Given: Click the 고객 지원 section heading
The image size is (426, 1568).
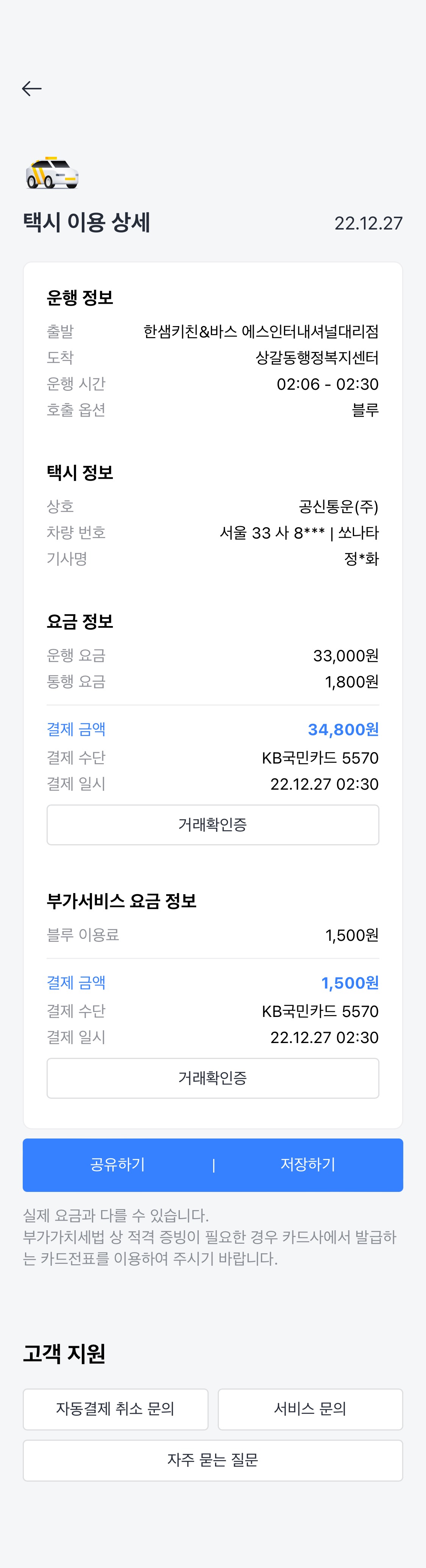Looking at the screenshot, I should pyautogui.click(x=64, y=1352).
